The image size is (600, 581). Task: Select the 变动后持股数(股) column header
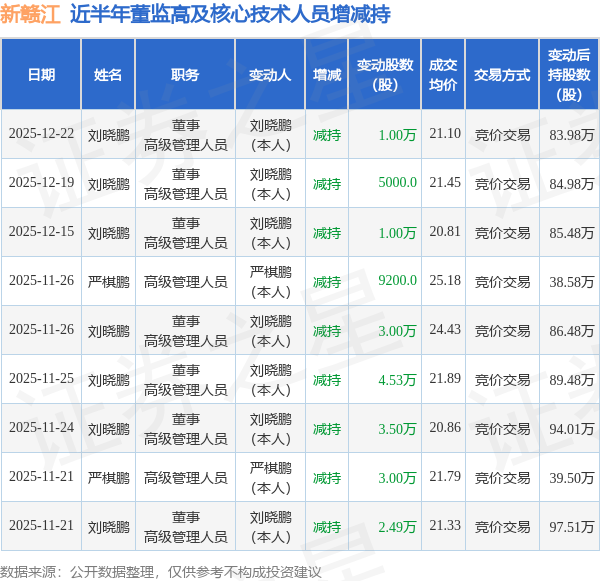pyautogui.click(x=569, y=74)
